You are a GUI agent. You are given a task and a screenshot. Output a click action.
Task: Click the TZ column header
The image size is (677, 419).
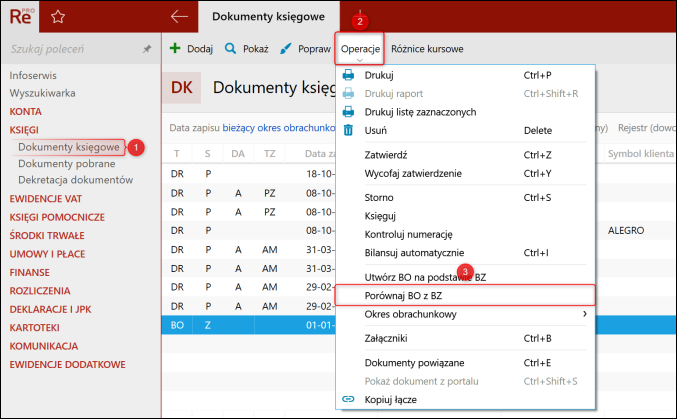(x=269, y=153)
